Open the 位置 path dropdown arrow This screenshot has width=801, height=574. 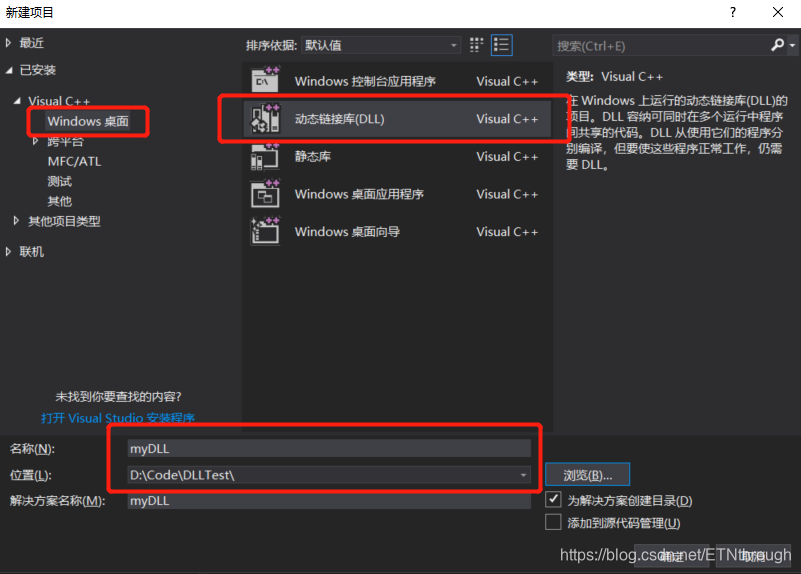523,475
